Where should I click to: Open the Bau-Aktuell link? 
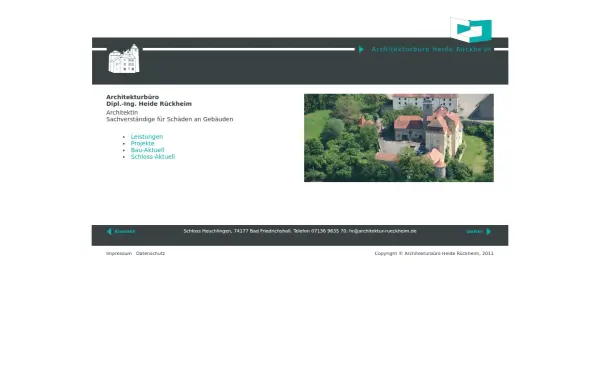pyautogui.click(x=147, y=150)
